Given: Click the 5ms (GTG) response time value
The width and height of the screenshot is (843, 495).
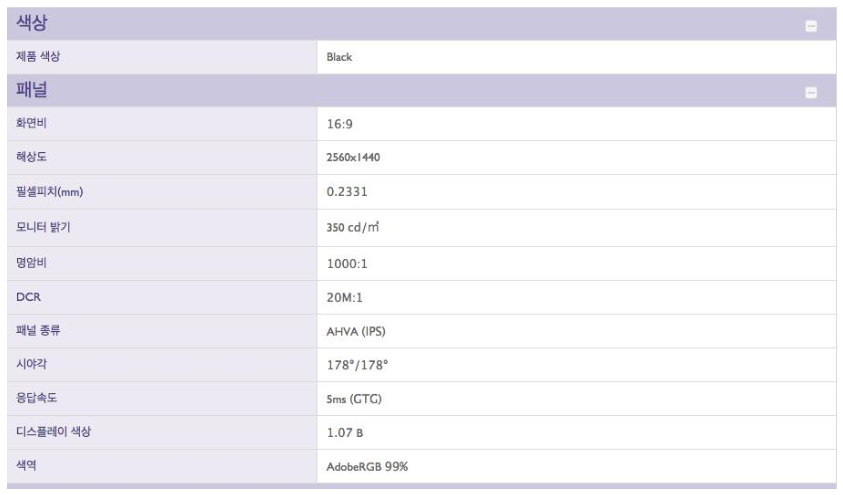Looking at the screenshot, I should click(x=354, y=399).
